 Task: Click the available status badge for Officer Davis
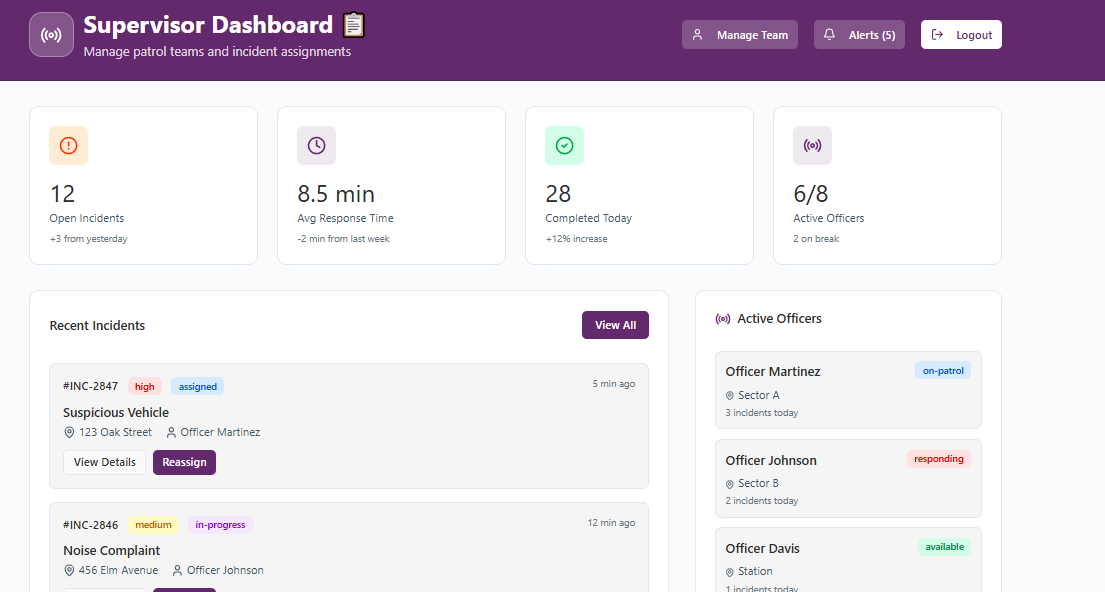pyautogui.click(x=944, y=547)
